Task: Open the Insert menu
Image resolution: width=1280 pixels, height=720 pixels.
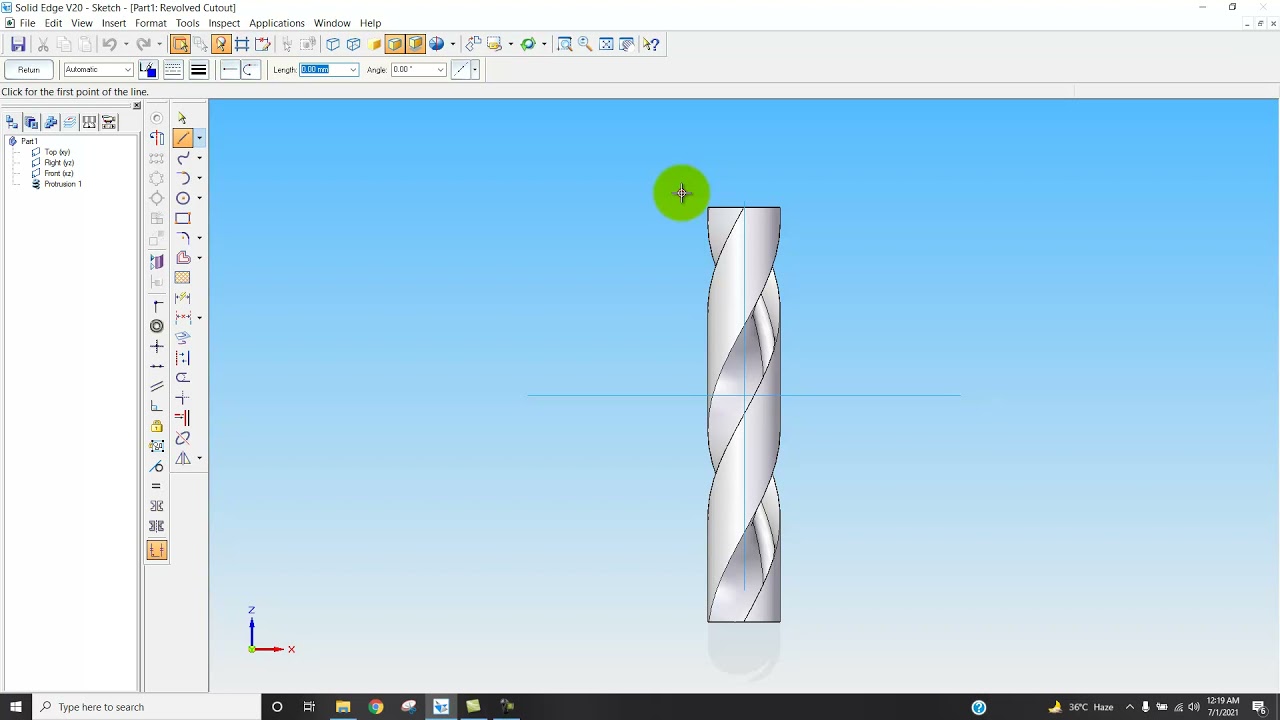Action: pyautogui.click(x=114, y=23)
